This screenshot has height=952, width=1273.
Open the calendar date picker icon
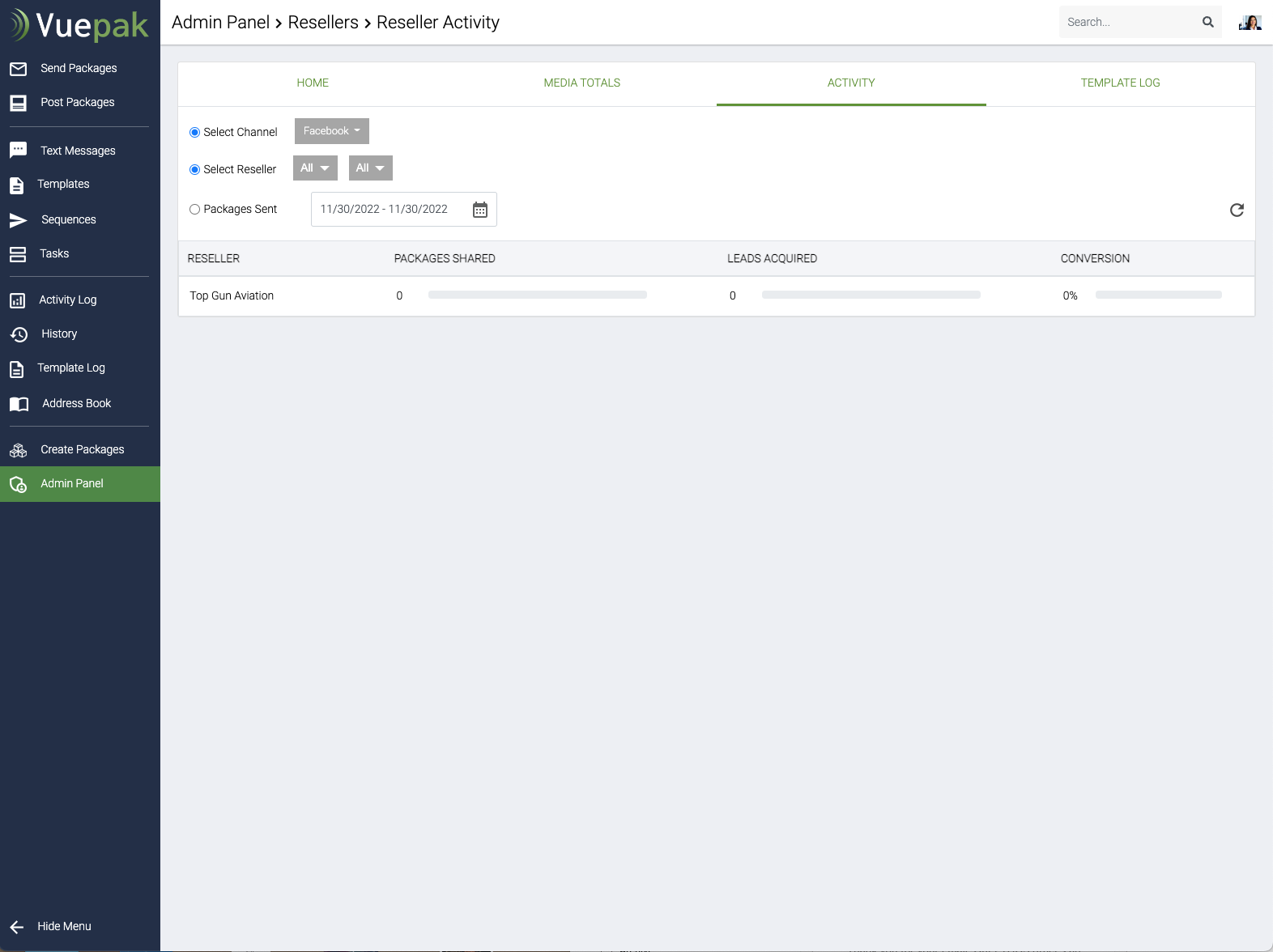(x=480, y=210)
